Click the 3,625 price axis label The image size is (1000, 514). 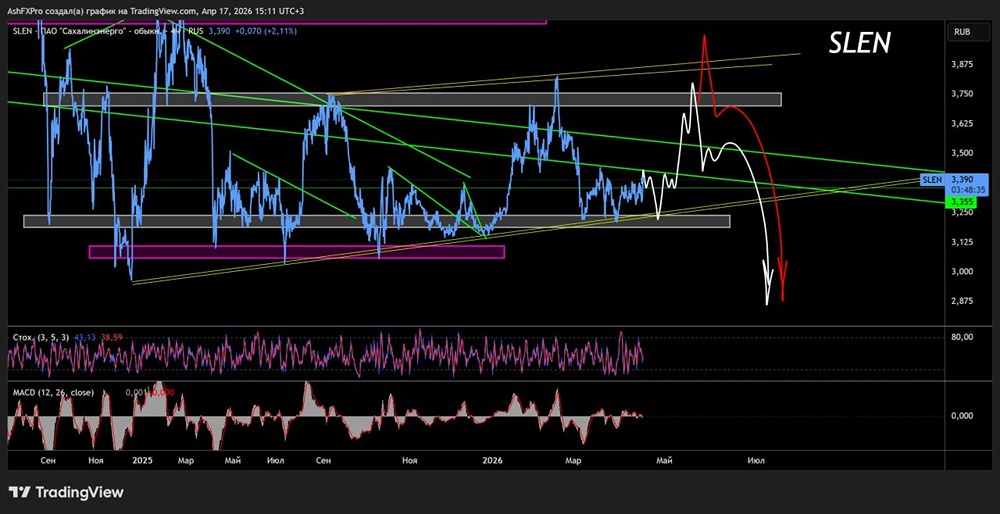point(964,123)
